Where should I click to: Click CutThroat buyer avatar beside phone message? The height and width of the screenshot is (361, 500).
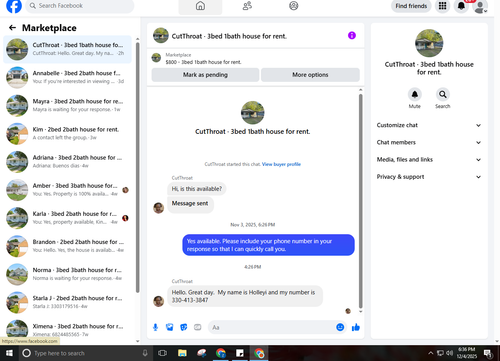point(158,301)
